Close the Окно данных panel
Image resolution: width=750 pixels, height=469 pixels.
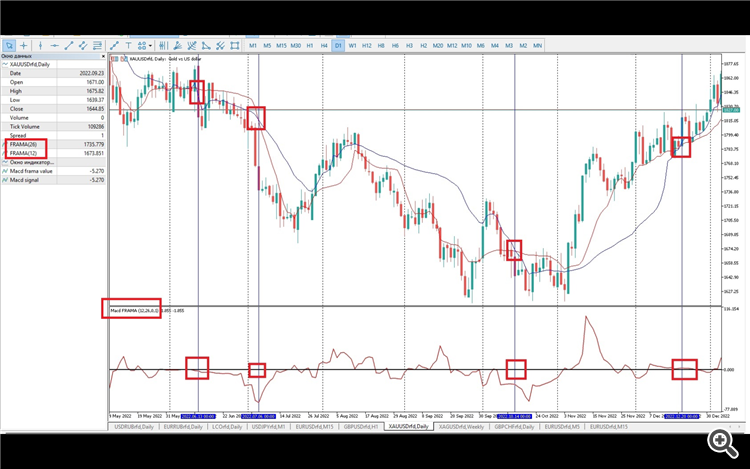103,56
